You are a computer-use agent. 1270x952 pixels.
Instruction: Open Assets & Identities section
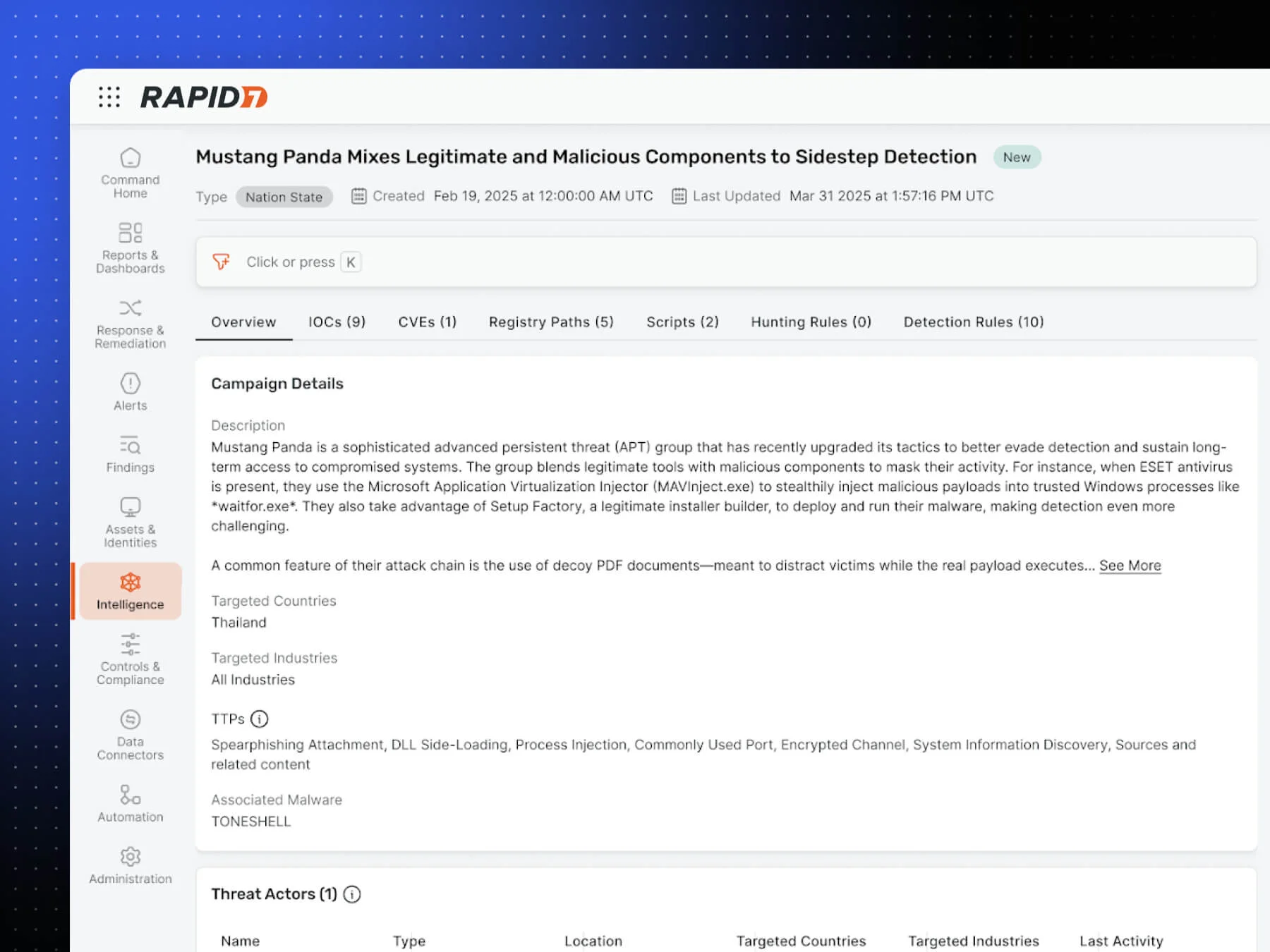point(130,523)
